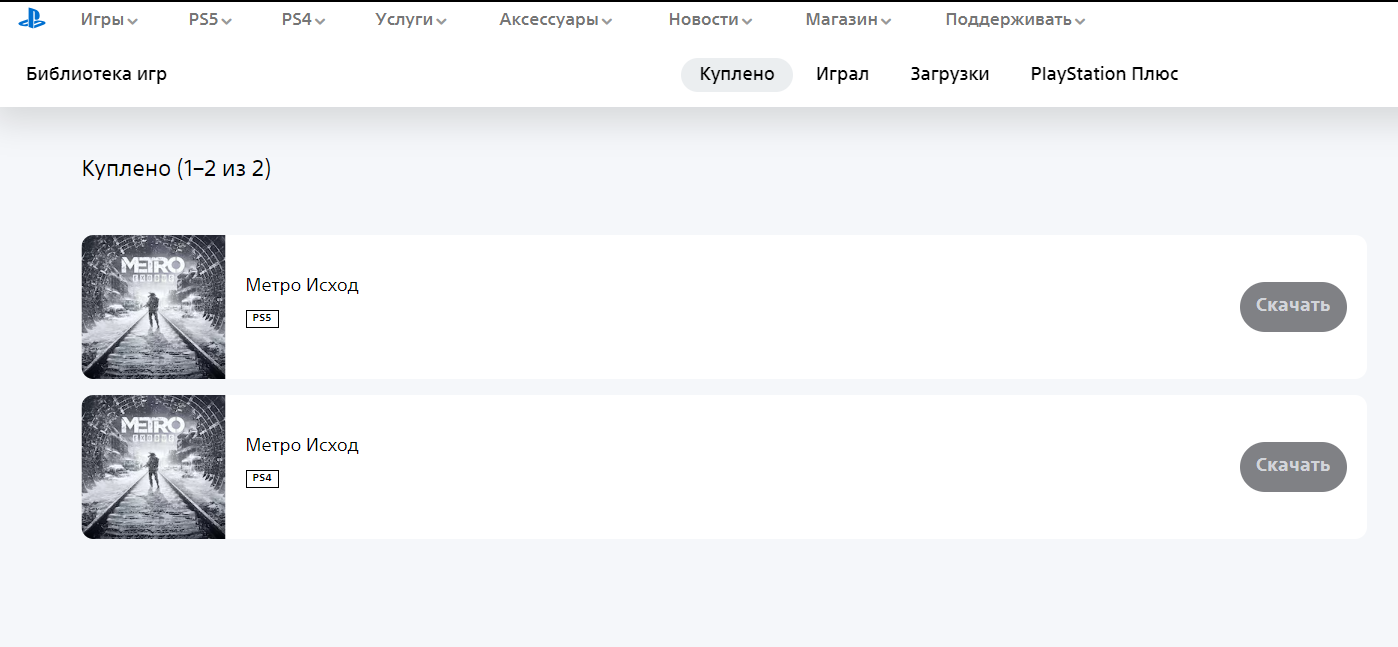Open the Поддерживать dropdown
Viewport: 1398px width, 647px height.
pyautogui.click(x=1014, y=20)
